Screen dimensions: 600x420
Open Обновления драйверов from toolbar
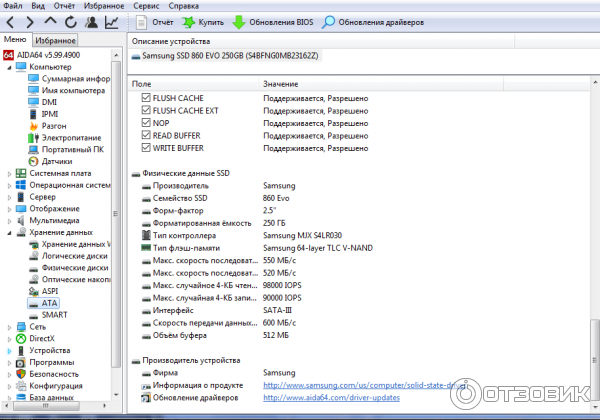[373, 22]
